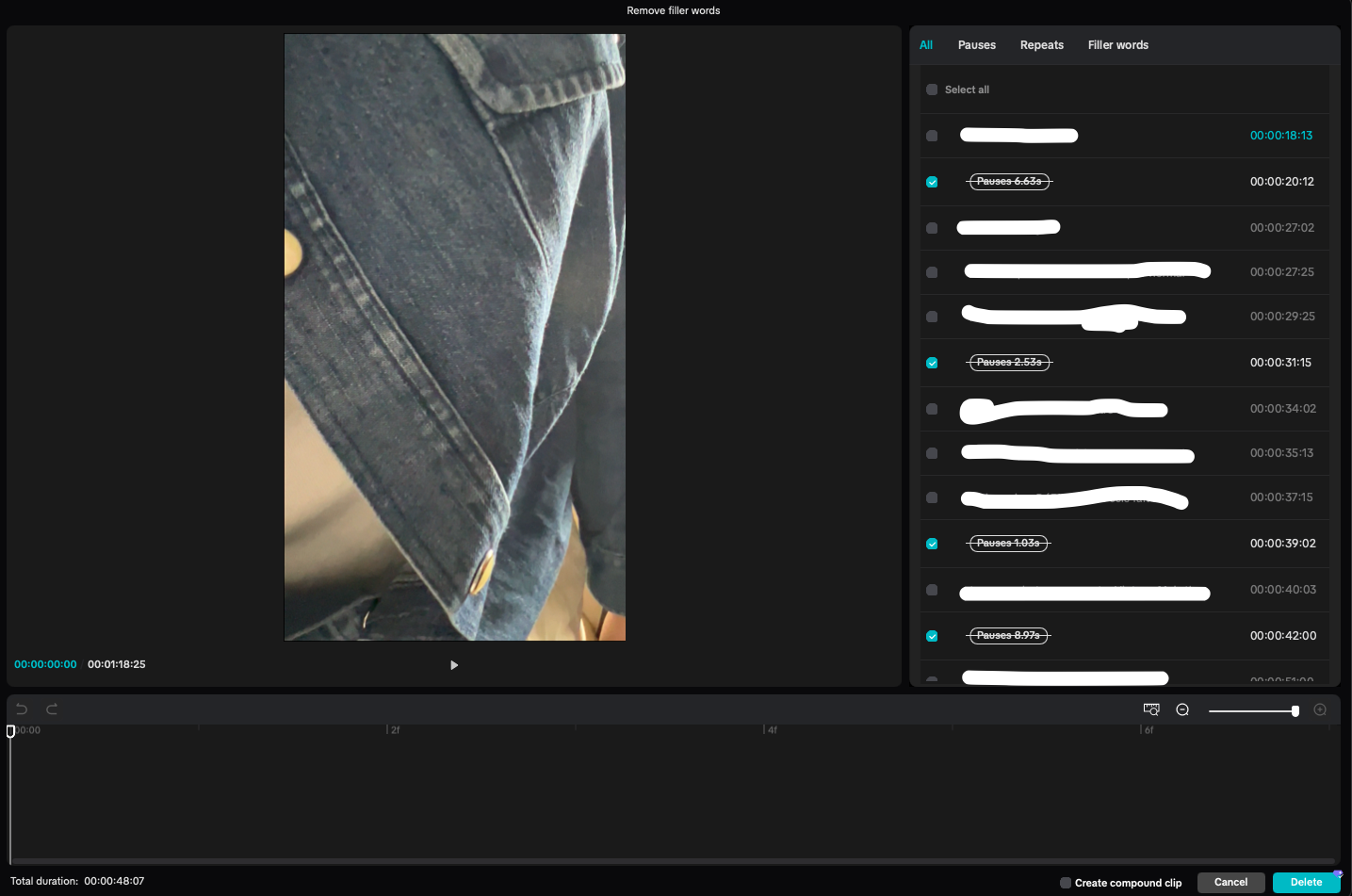Image resolution: width=1352 pixels, height=896 pixels.
Task: Click the fit-timeline-to-view icon
Action: point(1151,709)
